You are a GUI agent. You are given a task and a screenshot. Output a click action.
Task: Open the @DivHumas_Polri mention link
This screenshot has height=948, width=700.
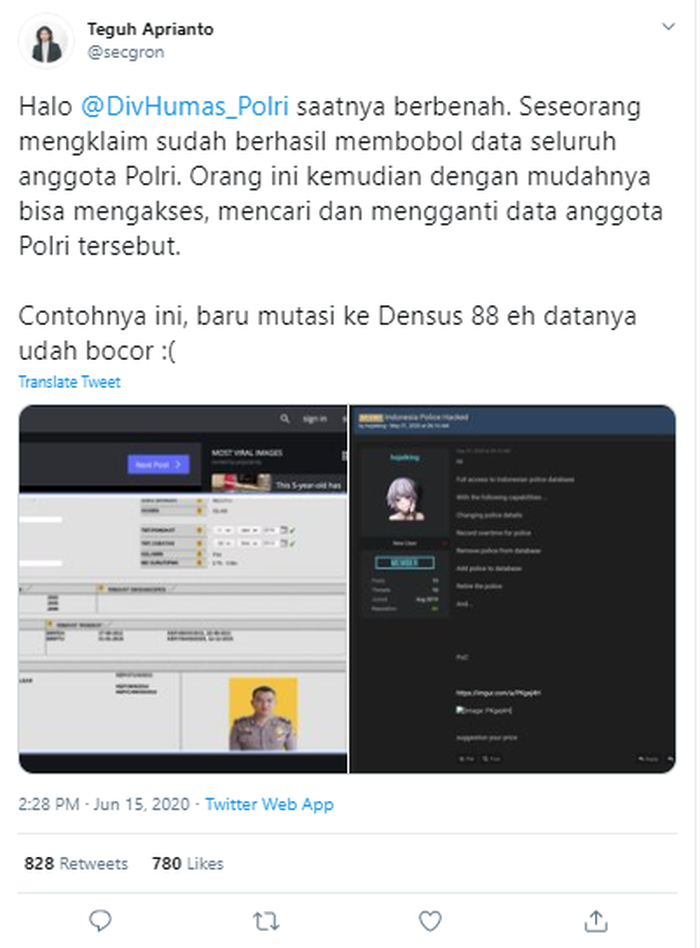point(184,106)
